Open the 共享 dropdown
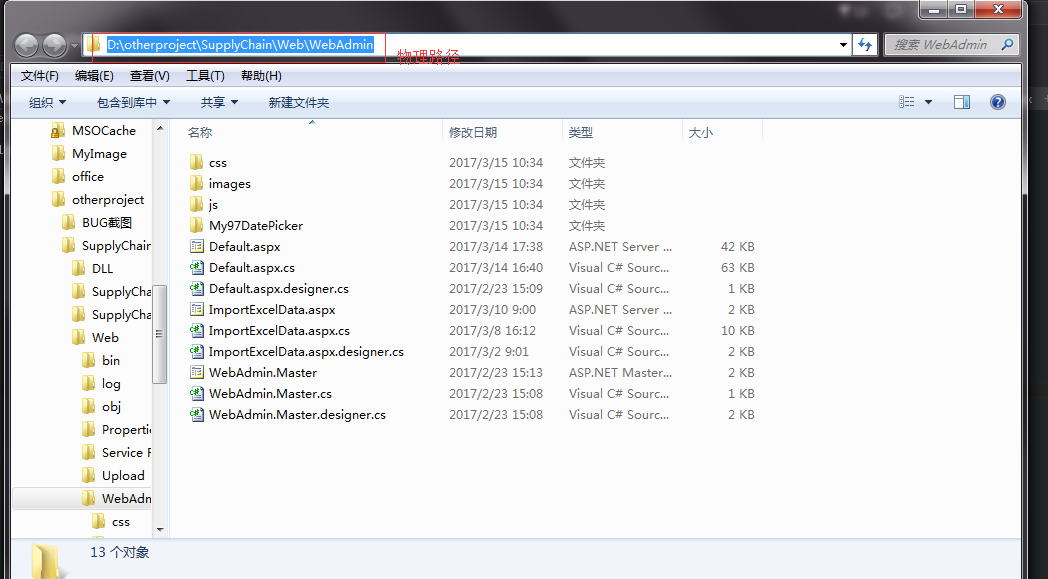The width and height of the screenshot is (1048, 579). click(x=219, y=102)
